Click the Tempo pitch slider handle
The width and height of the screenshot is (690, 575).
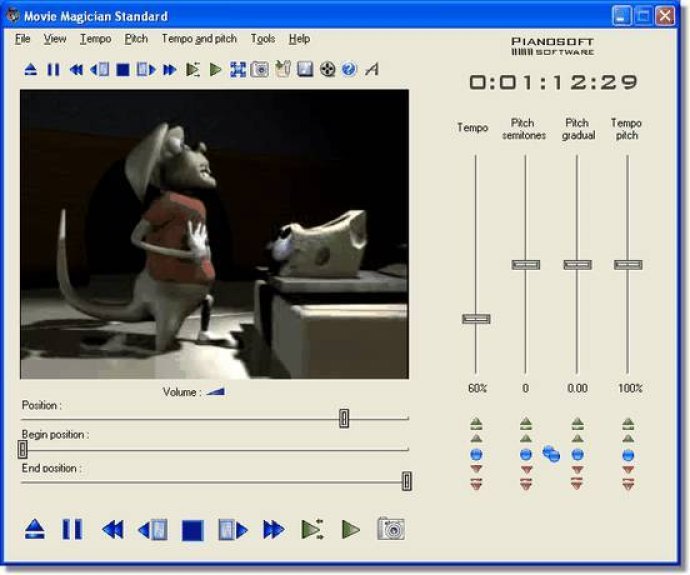tap(628, 264)
